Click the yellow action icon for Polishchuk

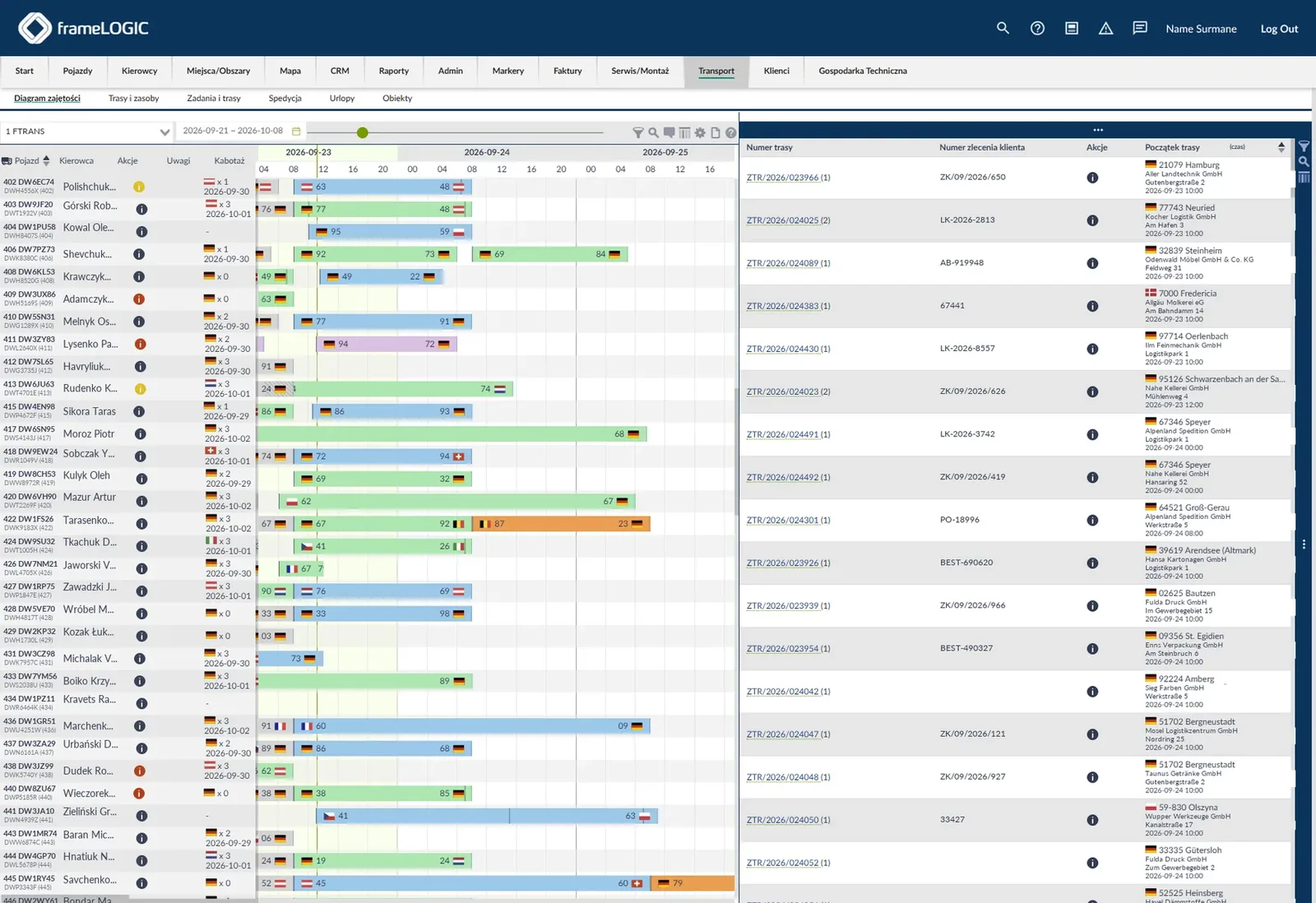click(139, 187)
